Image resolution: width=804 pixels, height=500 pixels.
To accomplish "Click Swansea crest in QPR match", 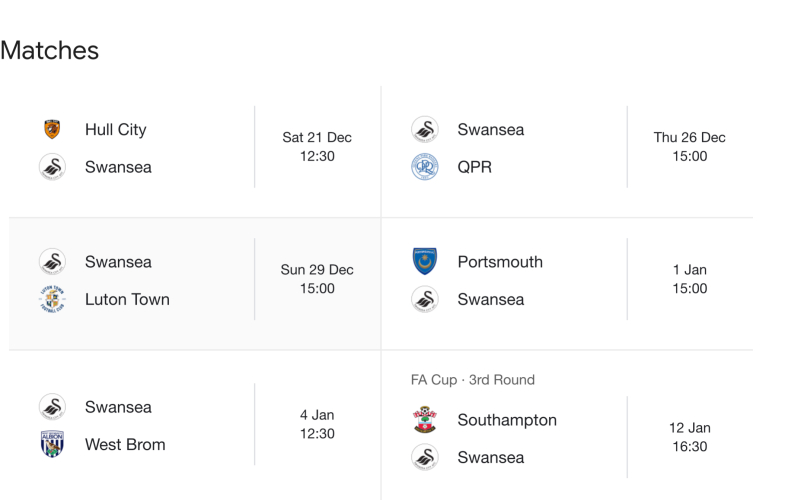I will tap(425, 129).
